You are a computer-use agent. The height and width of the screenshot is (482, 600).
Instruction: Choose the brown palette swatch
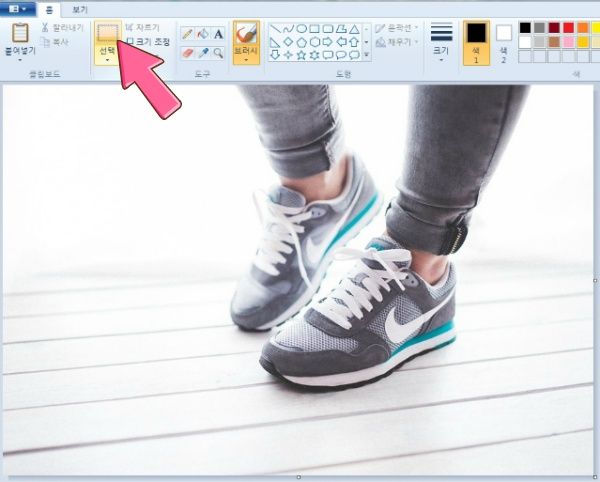[x=554, y=42]
